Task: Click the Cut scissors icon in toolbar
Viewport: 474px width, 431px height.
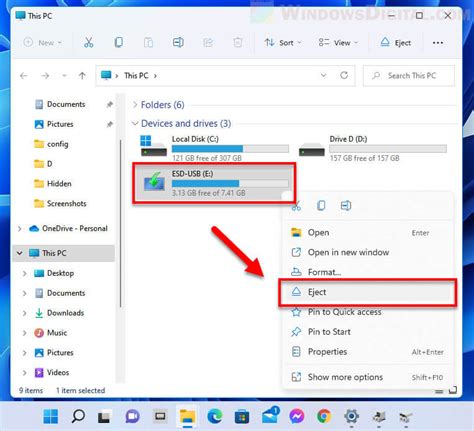Action: click(x=88, y=42)
